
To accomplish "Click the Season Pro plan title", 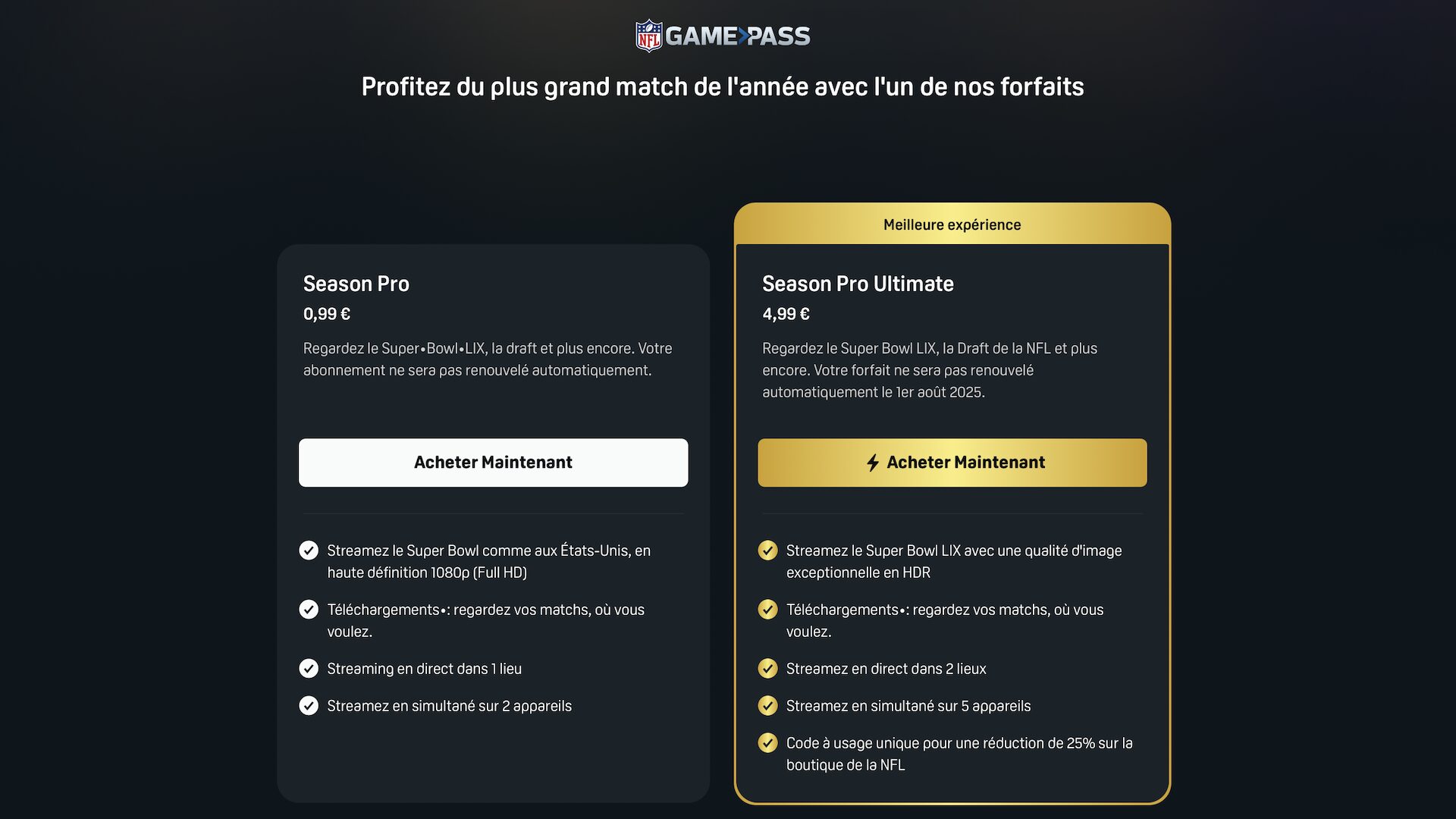I will [x=356, y=284].
